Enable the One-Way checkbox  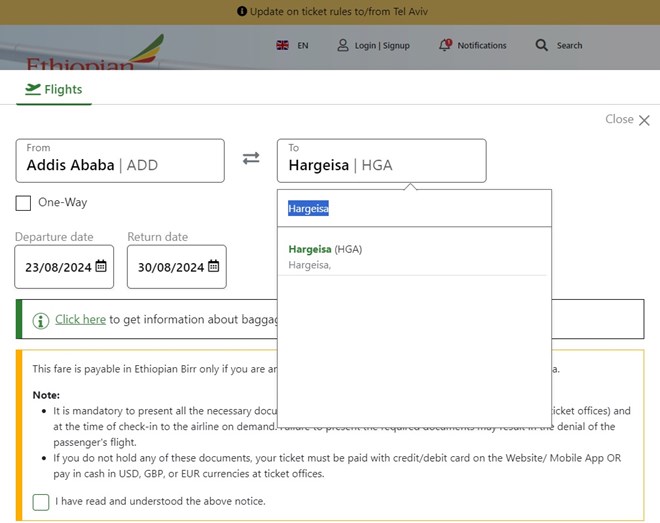coord(23,203)
